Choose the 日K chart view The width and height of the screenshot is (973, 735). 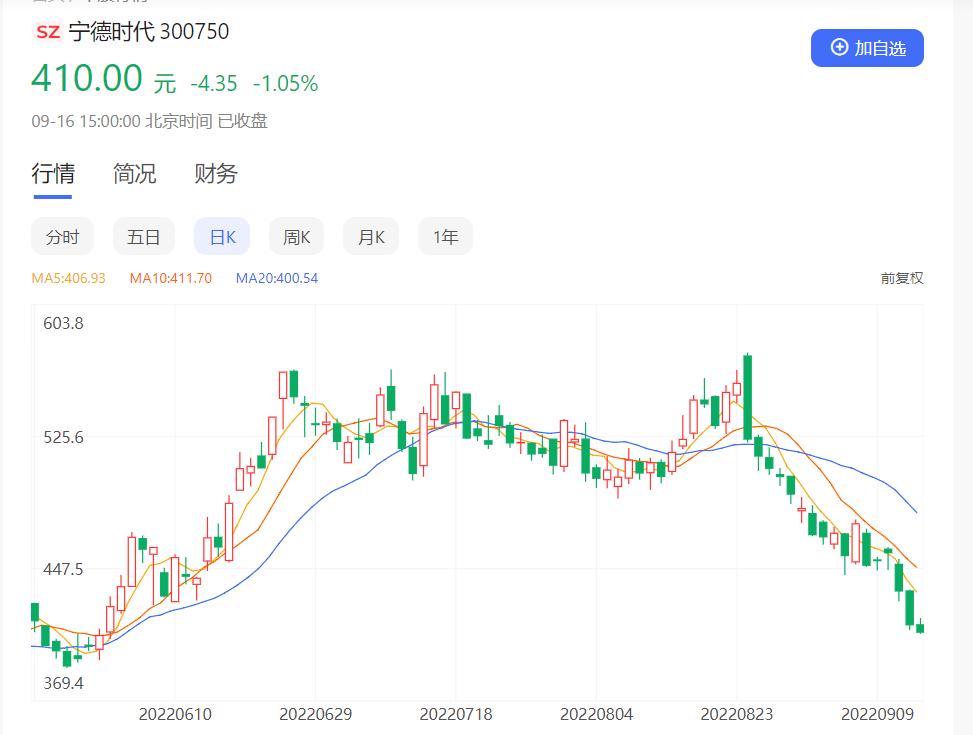[x=222, y=237]
